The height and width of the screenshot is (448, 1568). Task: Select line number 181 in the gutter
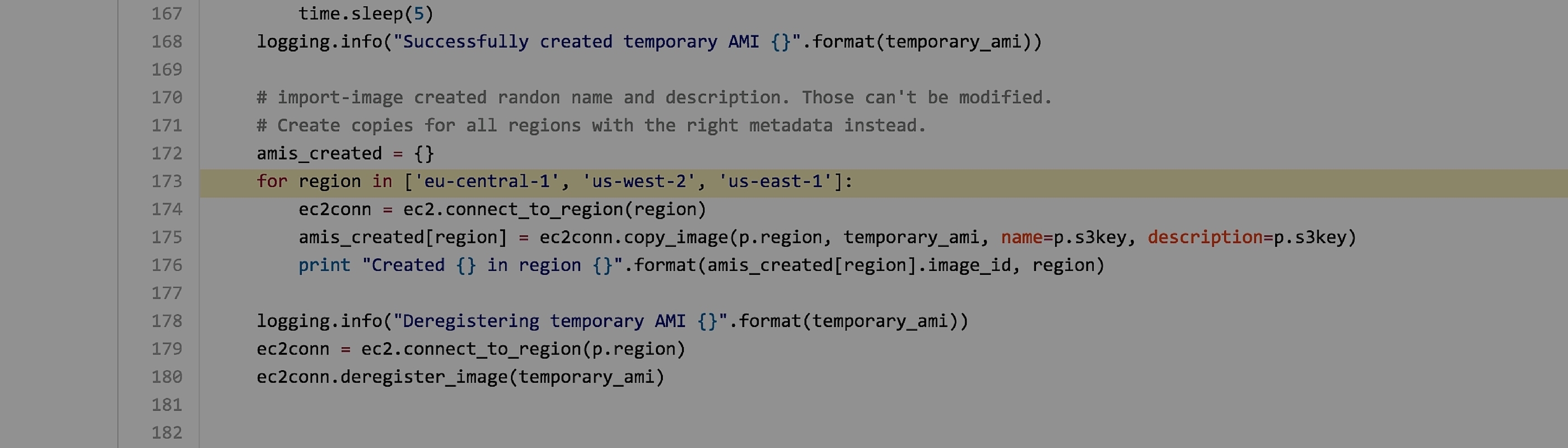click(x=167, y=405)
